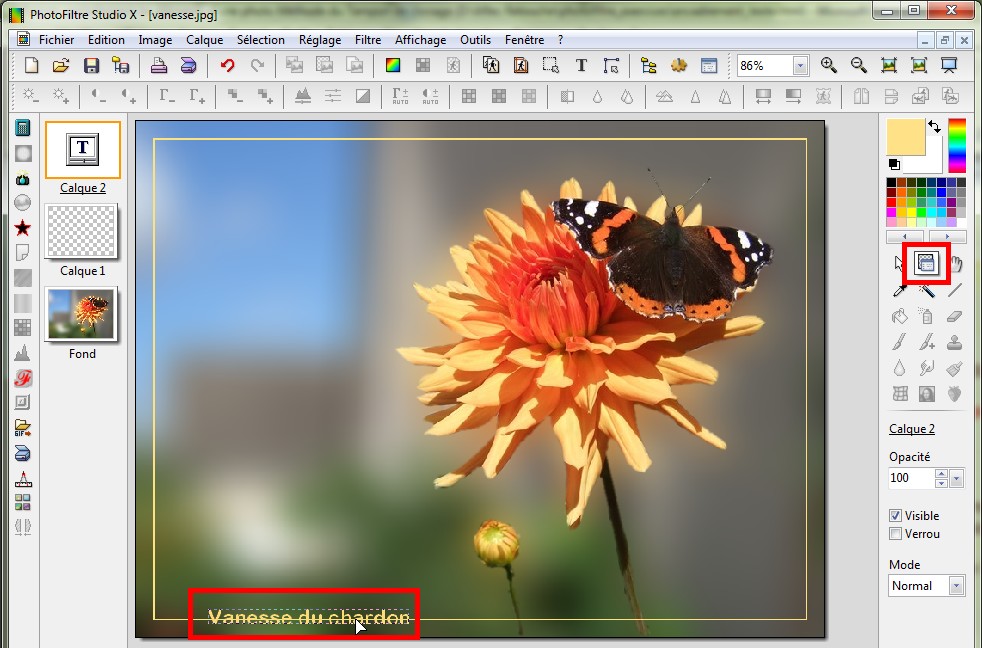The width and height of the screenshot is (982, 648).
Task: Zoom in with magnifier plus icon
Action: [829, 65]
